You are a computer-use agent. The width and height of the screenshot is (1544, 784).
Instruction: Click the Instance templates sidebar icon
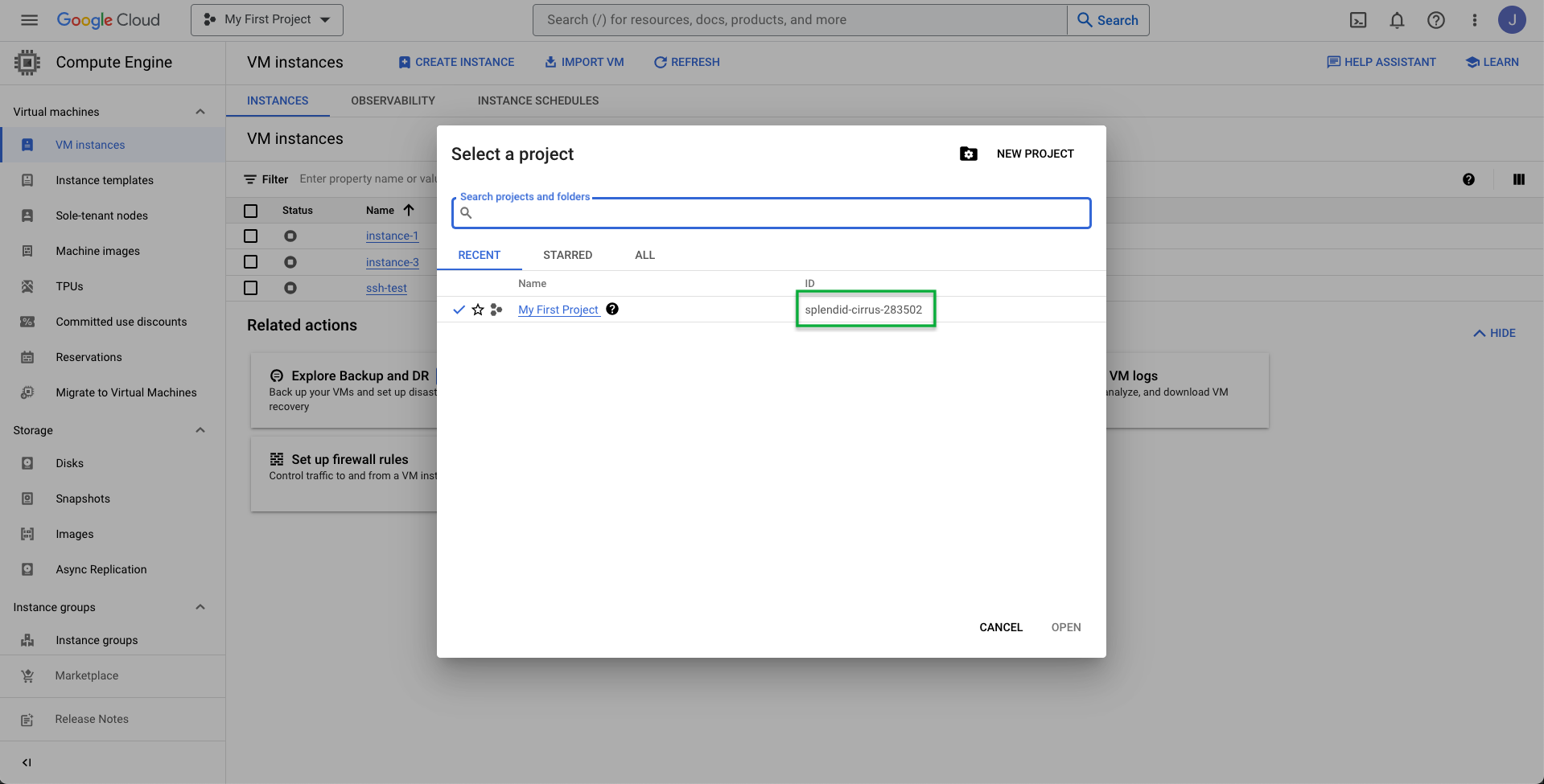pos(27,180)
